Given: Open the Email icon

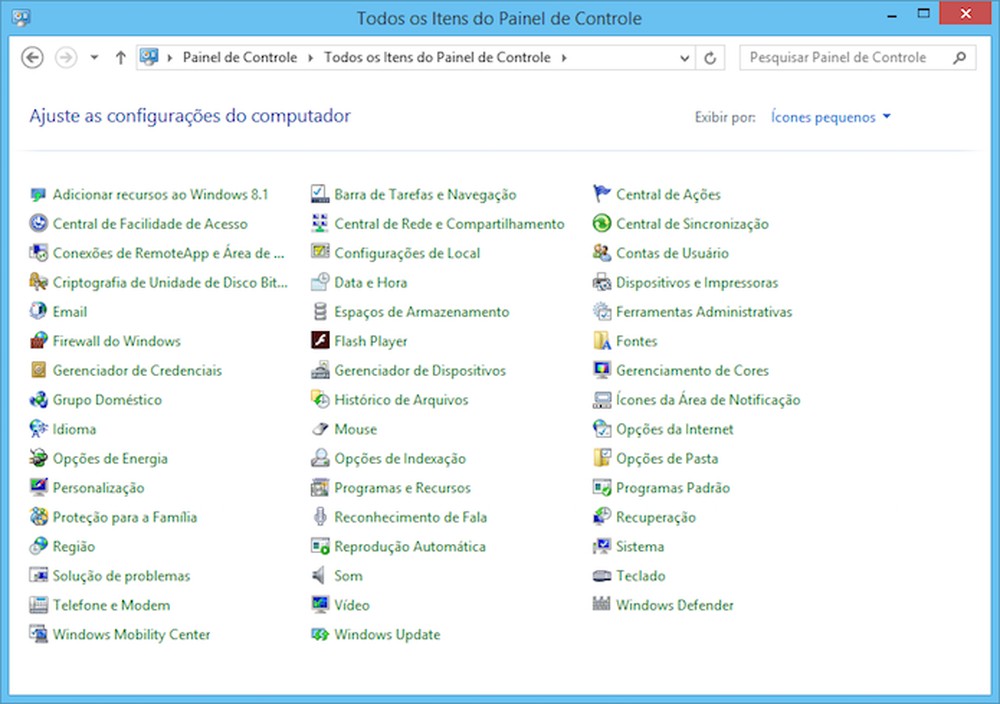Looking at the screenshot, I should (x=38, y=311).
